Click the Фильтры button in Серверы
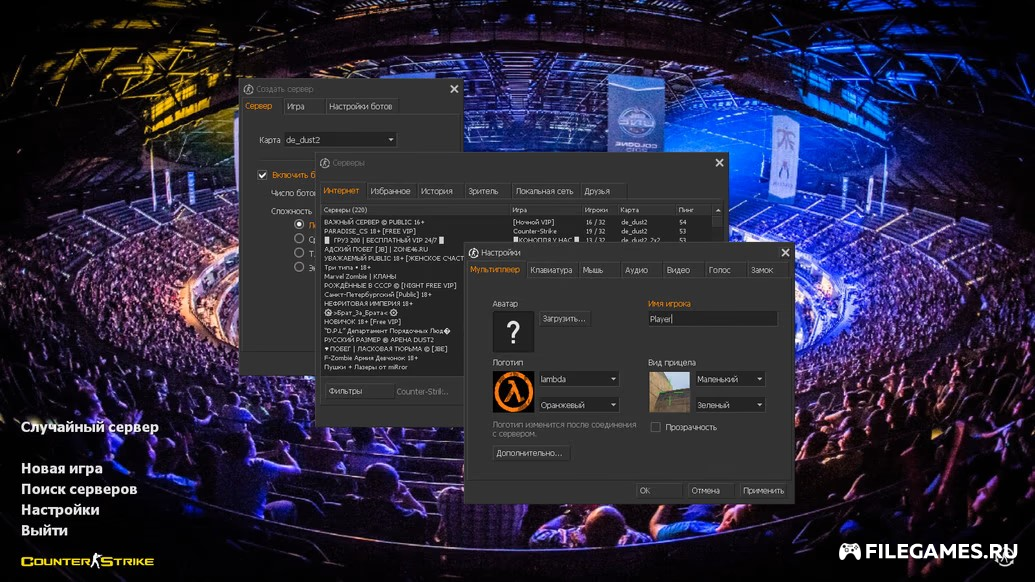 point(358,391)
